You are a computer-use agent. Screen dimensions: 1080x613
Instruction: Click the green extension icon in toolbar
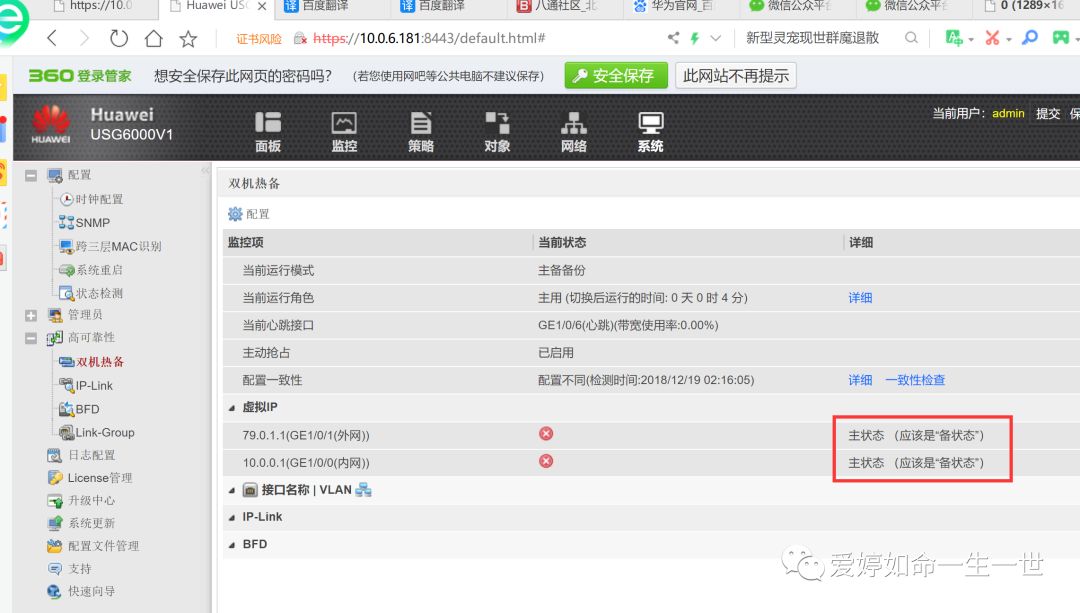(953, 38)
